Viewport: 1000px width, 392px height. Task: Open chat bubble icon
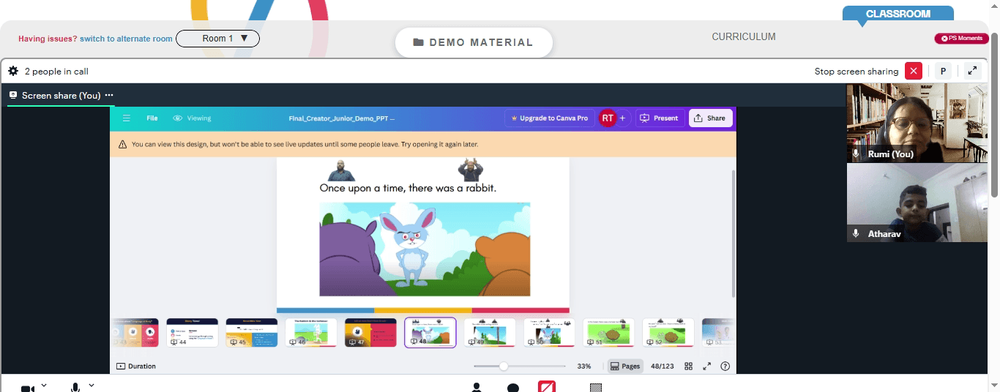[513, 388]
